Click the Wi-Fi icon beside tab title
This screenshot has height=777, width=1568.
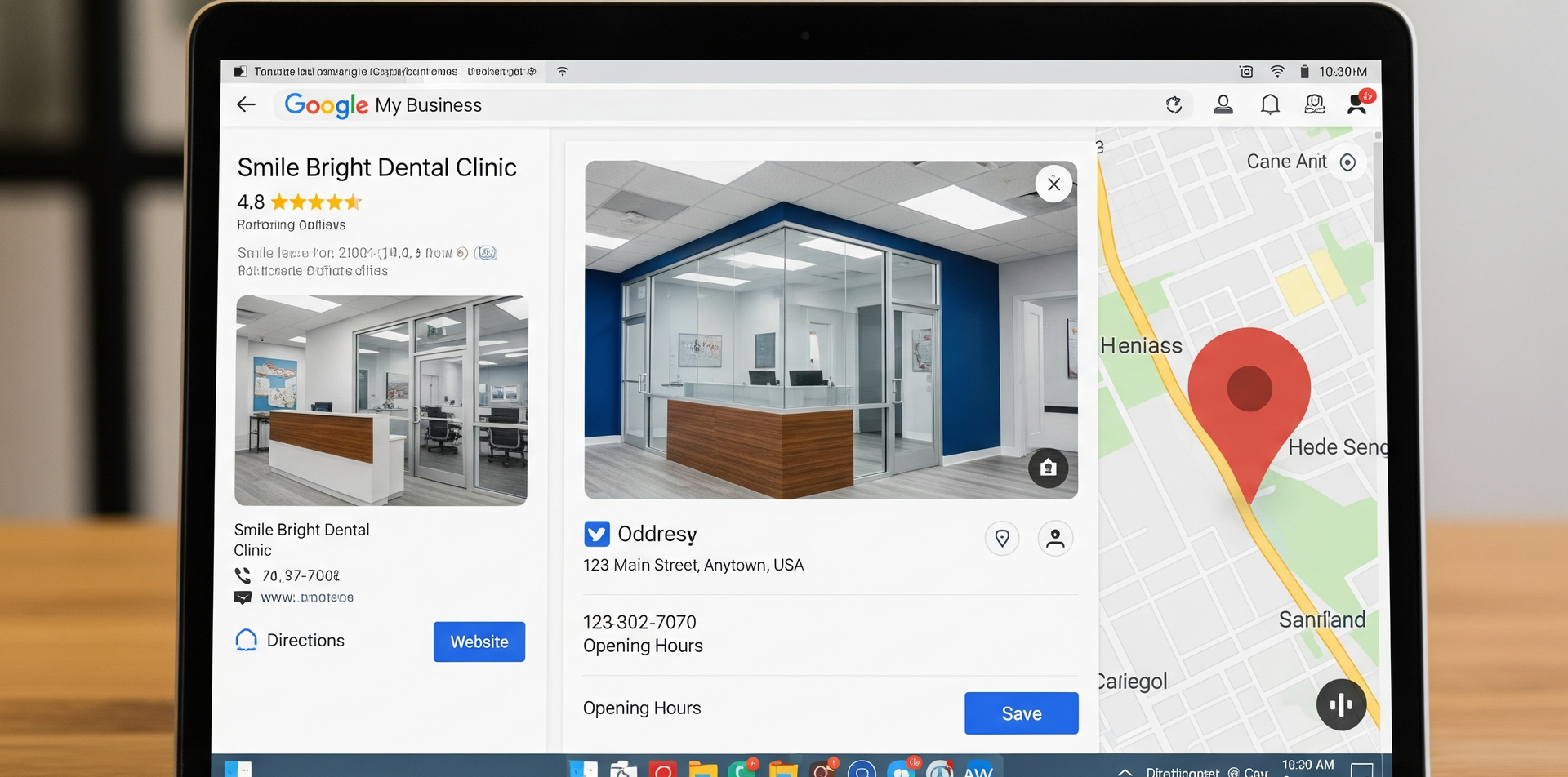pyautogui.click(x=563, y=72)
